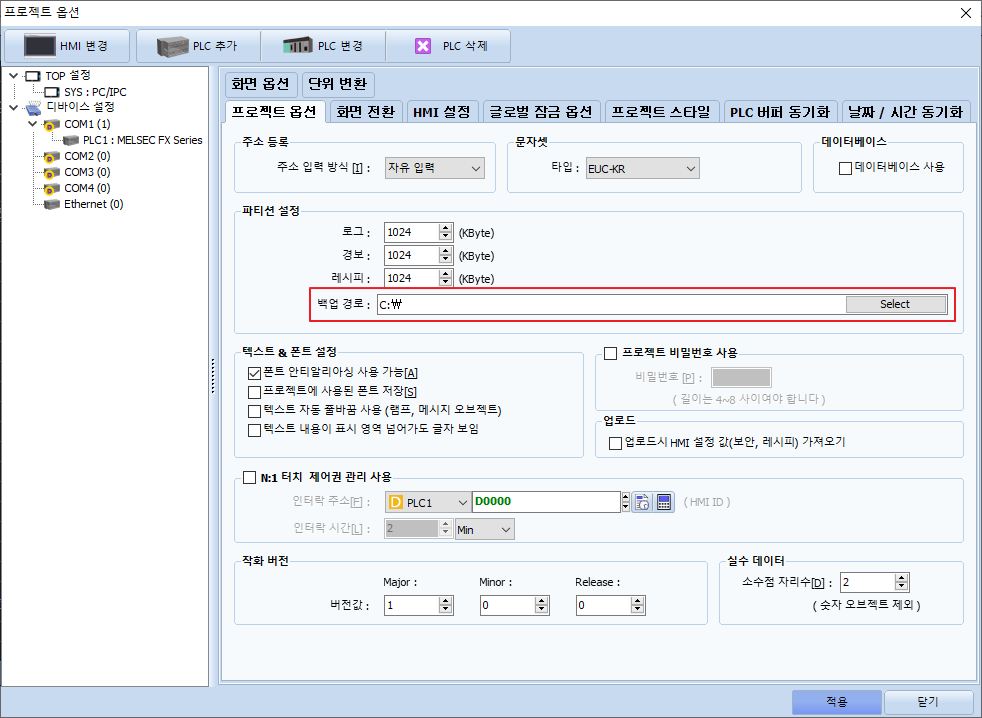982x718 pixels.
Task: Open the 주소 입력 방식 dropdown
Action: pyautogui.click(x=435, y=169)
